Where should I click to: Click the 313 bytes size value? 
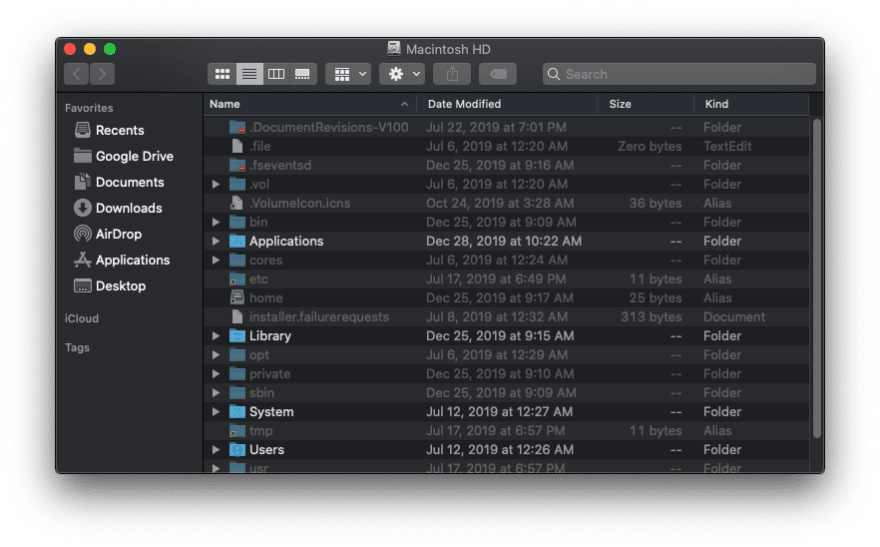[x=651, y=317]
